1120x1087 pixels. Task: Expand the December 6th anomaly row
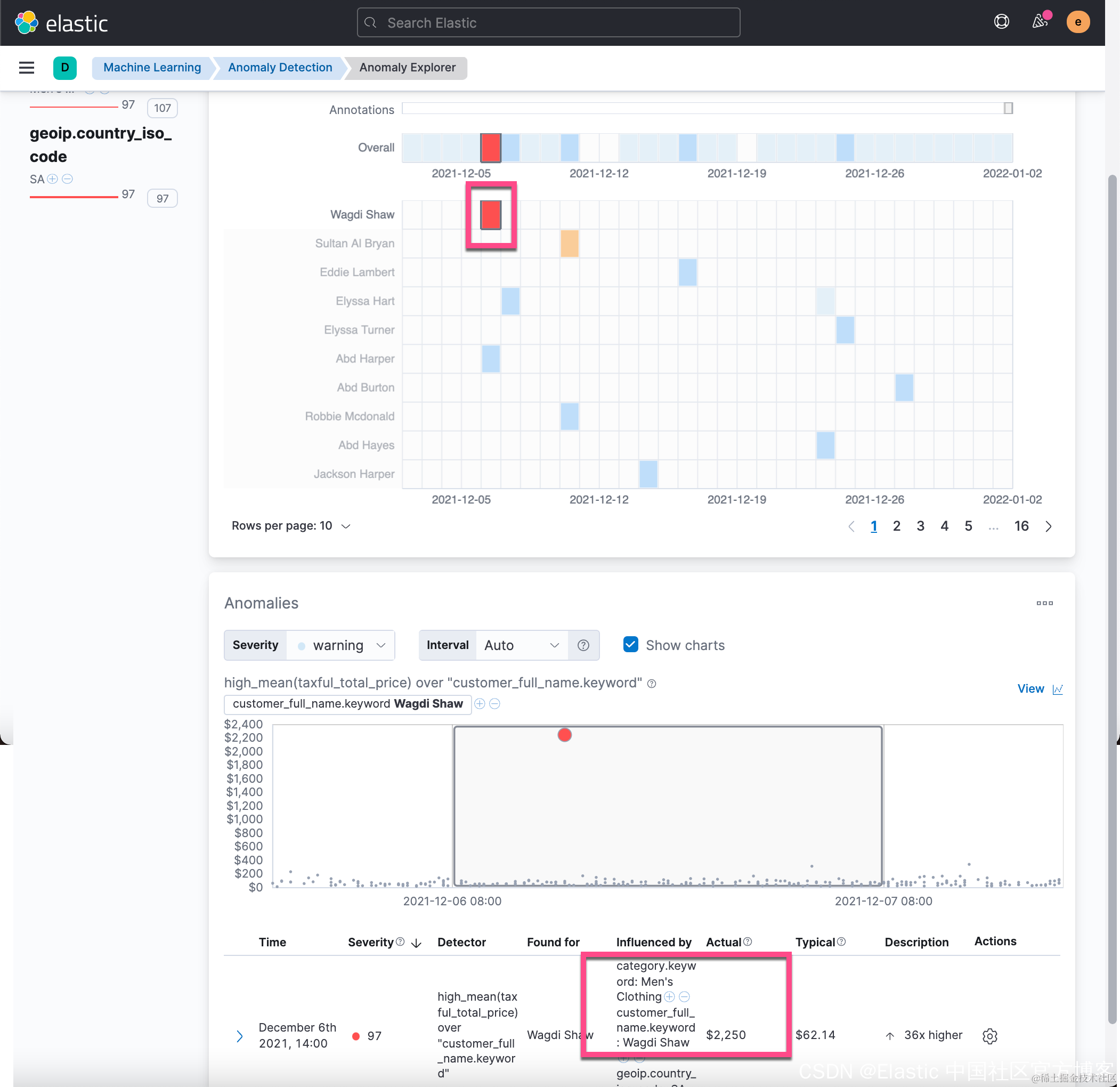coord(239,1035)
